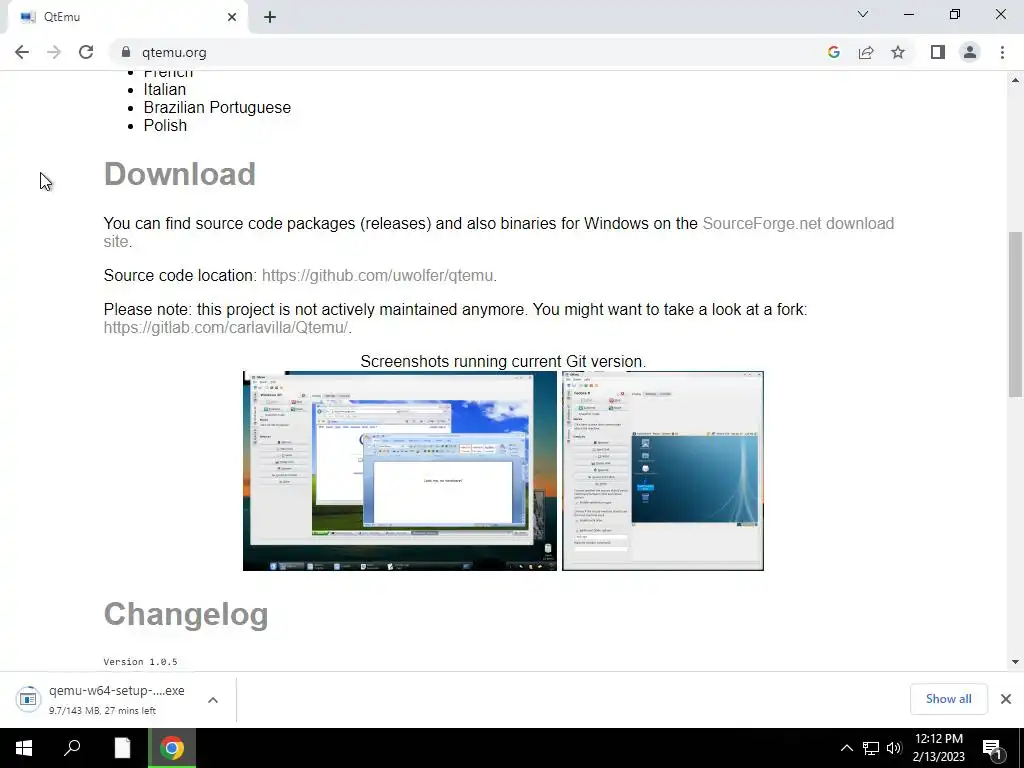Show hidden system tray icons
The image size is (1024, 768).
(x=846, y=748)
